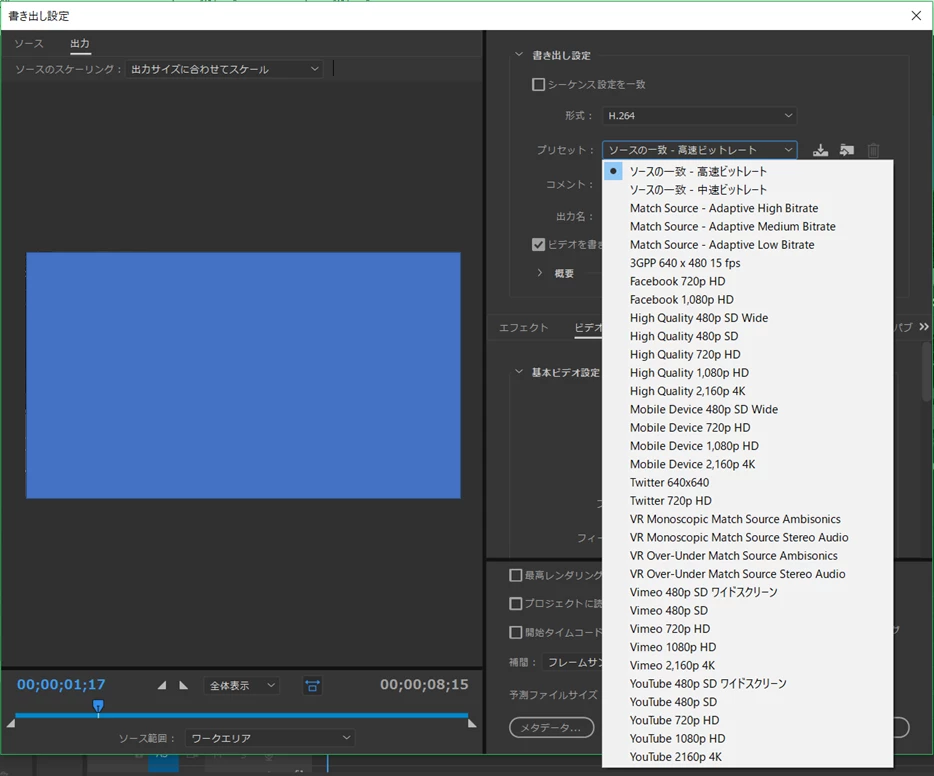Click the blue preview timeline bar
The width and height of the screenshot is (934, 776).
241,715
